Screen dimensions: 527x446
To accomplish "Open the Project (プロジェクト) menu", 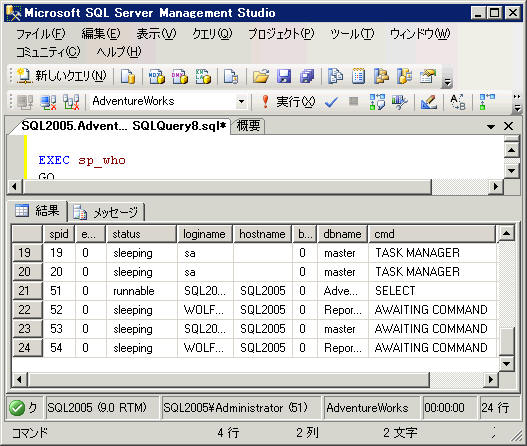I will click(x=281, y=34).
